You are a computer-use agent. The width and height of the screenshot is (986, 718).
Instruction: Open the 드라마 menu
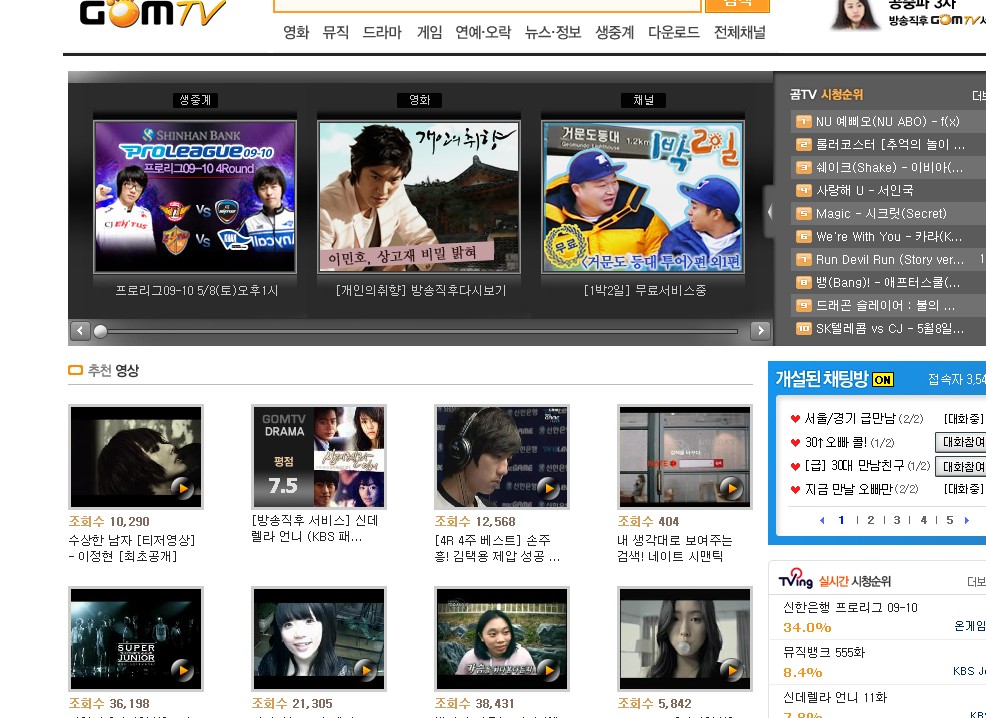tap(382, 32)
